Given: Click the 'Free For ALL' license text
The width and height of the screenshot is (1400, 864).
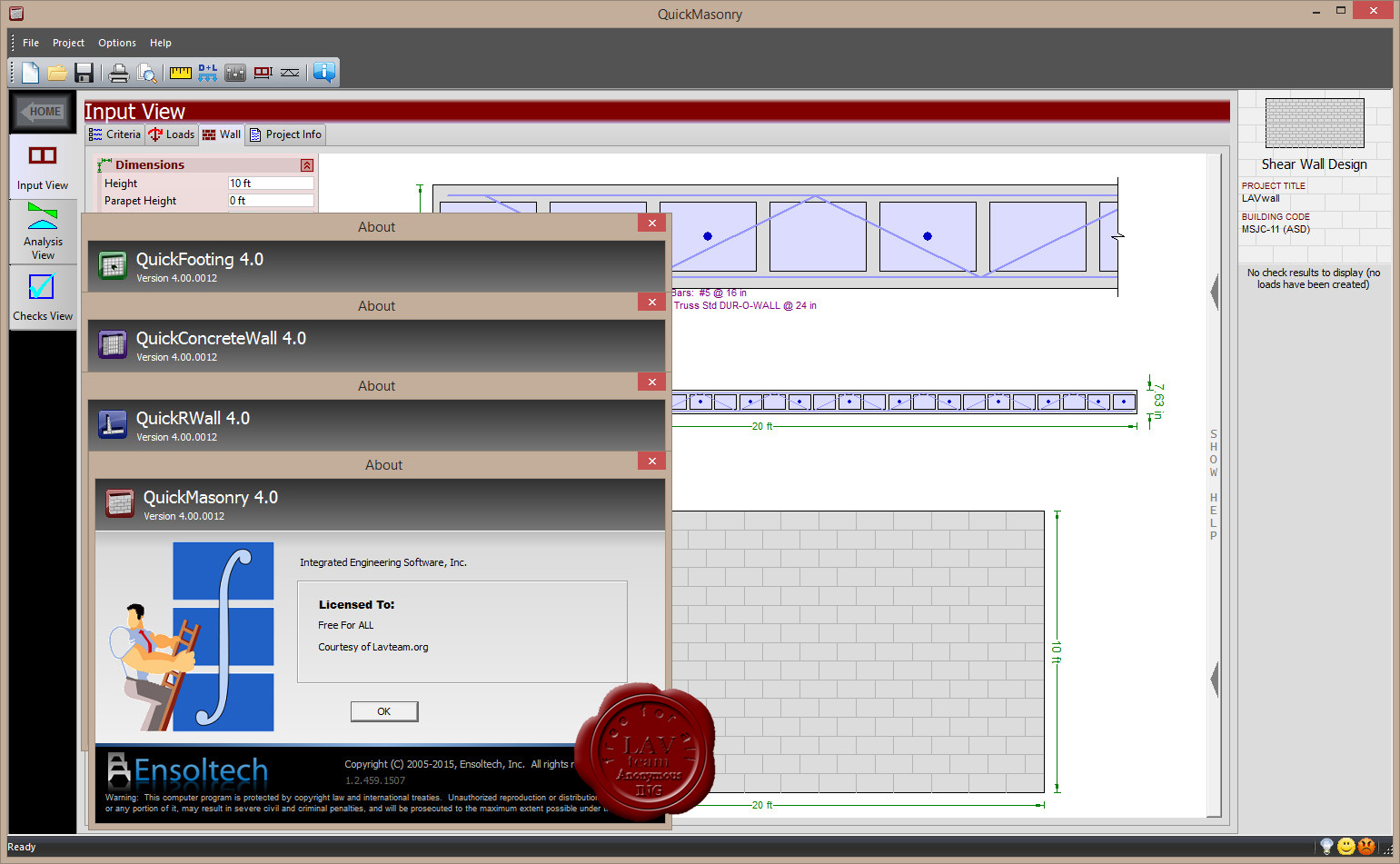Looking at the screenshot, I should (345, 625).
